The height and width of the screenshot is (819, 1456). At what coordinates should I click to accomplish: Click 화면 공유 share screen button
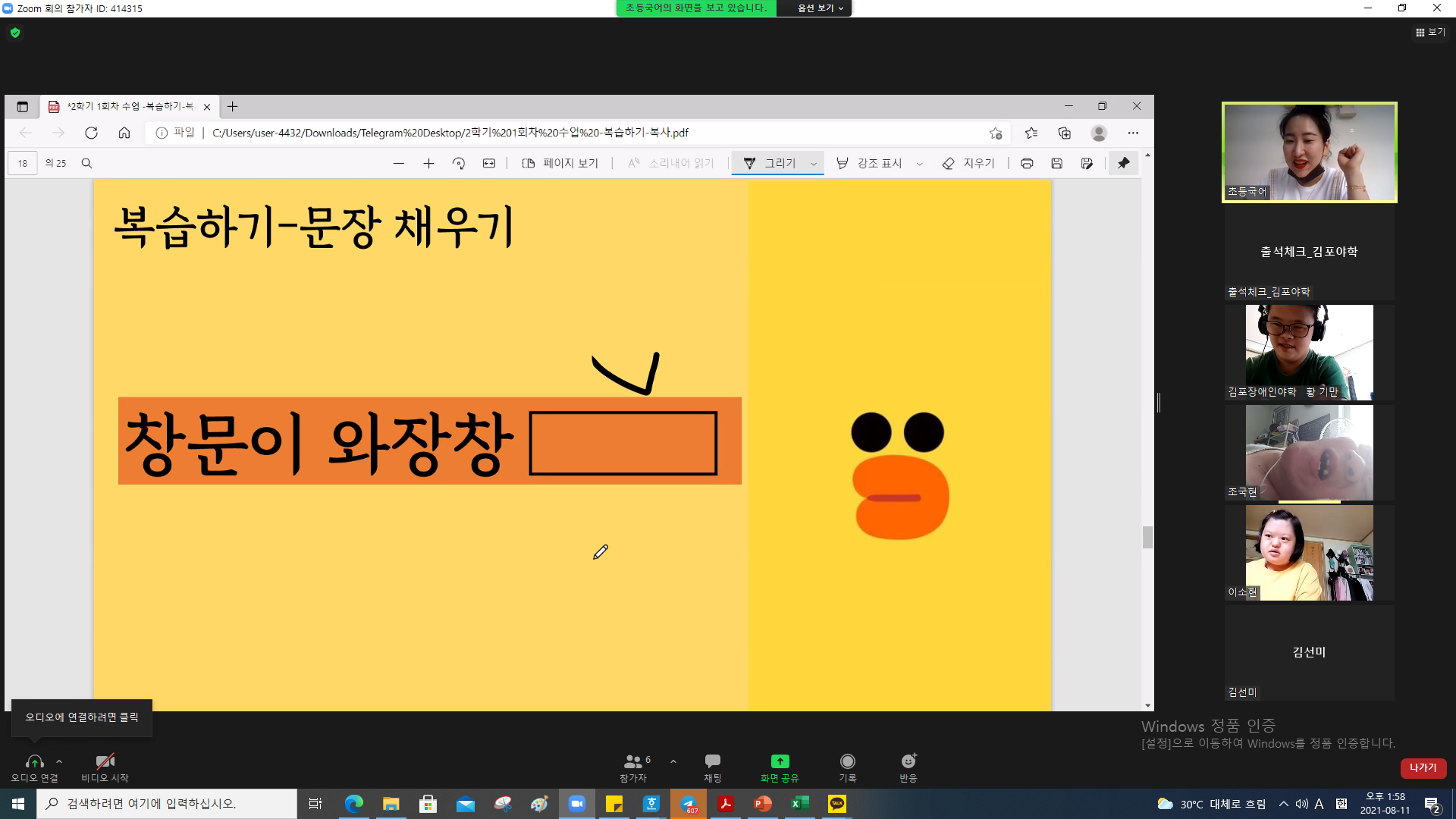780,767
